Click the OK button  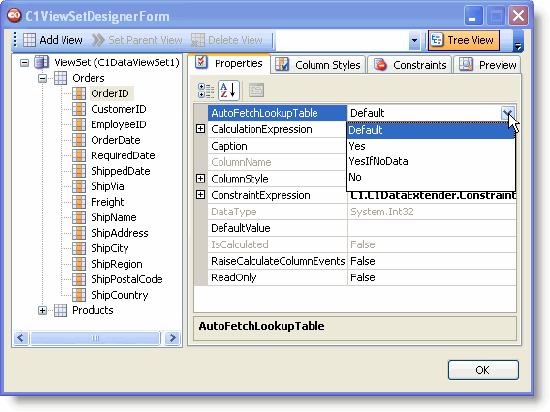(483, 370)
